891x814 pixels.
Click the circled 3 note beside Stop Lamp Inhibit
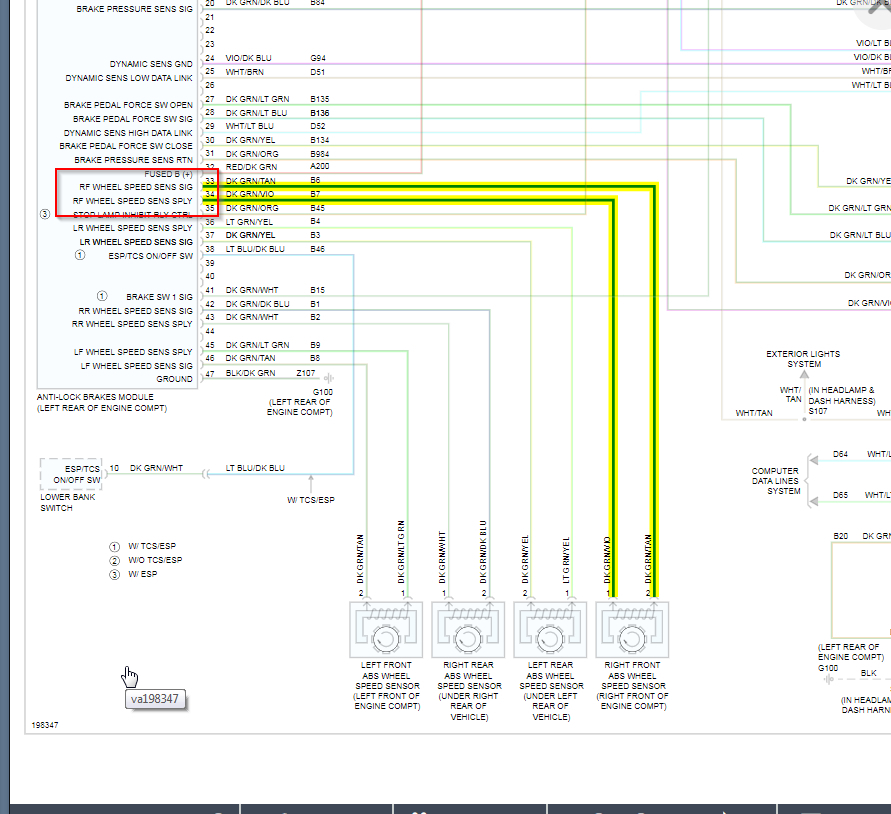(45, 214)
